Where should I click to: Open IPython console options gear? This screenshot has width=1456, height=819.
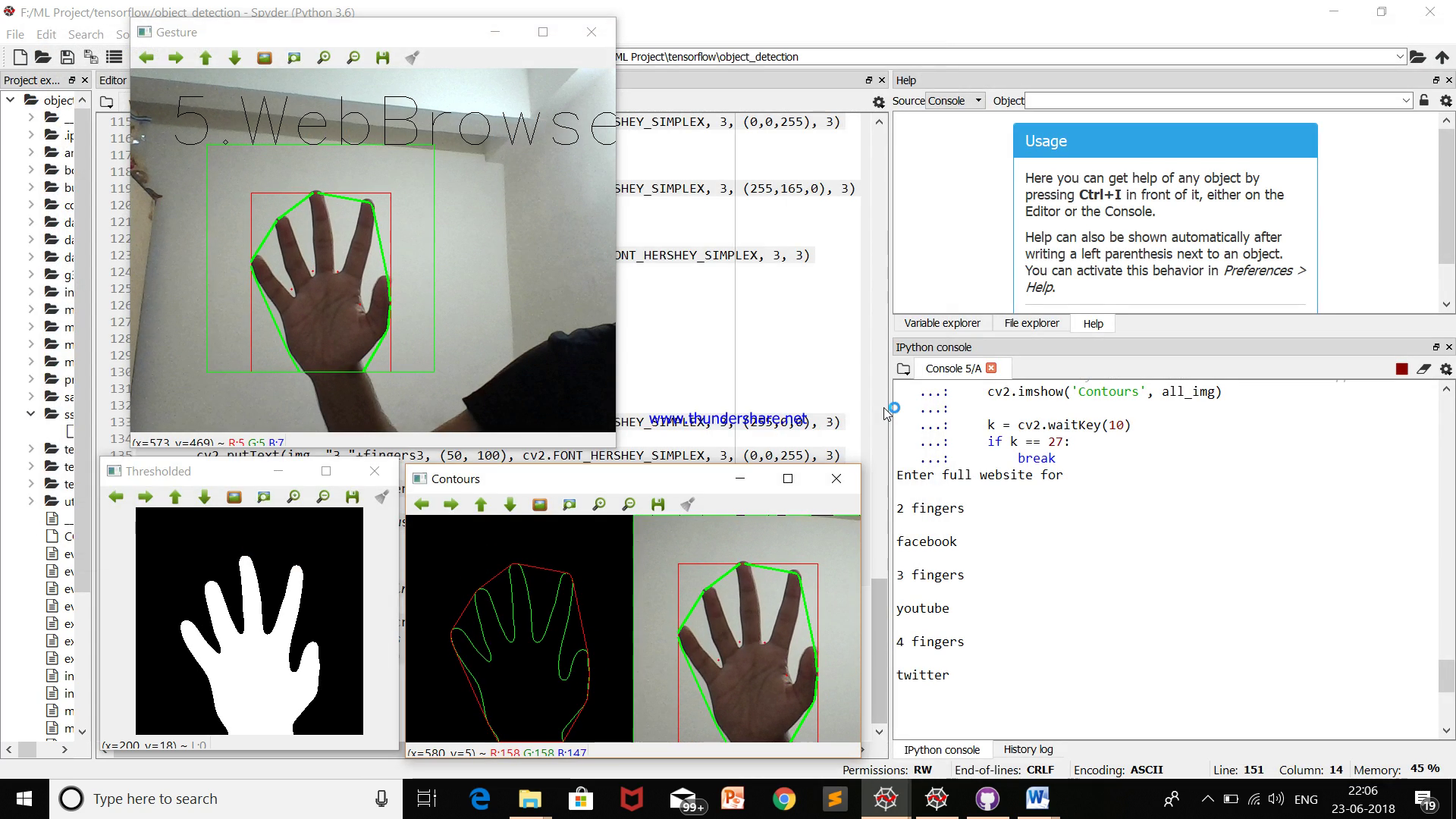pyautogui.click(x=1445, y=369)
